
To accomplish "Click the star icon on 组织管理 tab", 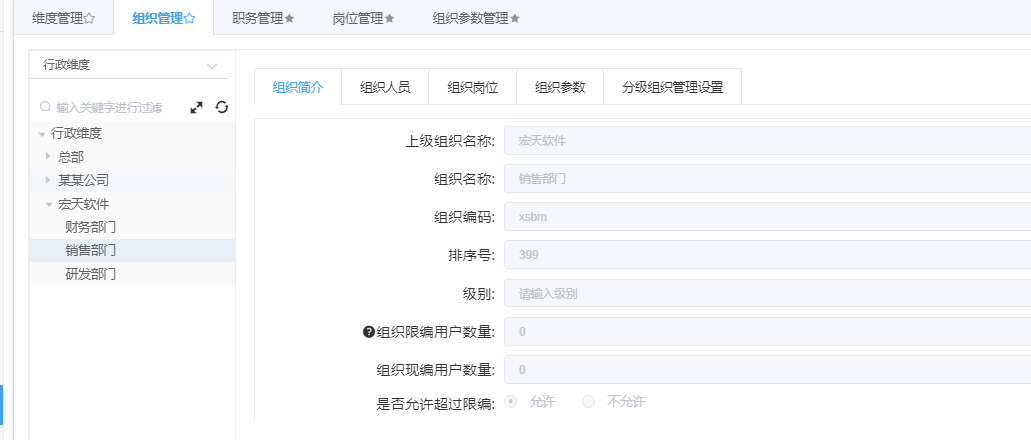I will click(190, 18).
